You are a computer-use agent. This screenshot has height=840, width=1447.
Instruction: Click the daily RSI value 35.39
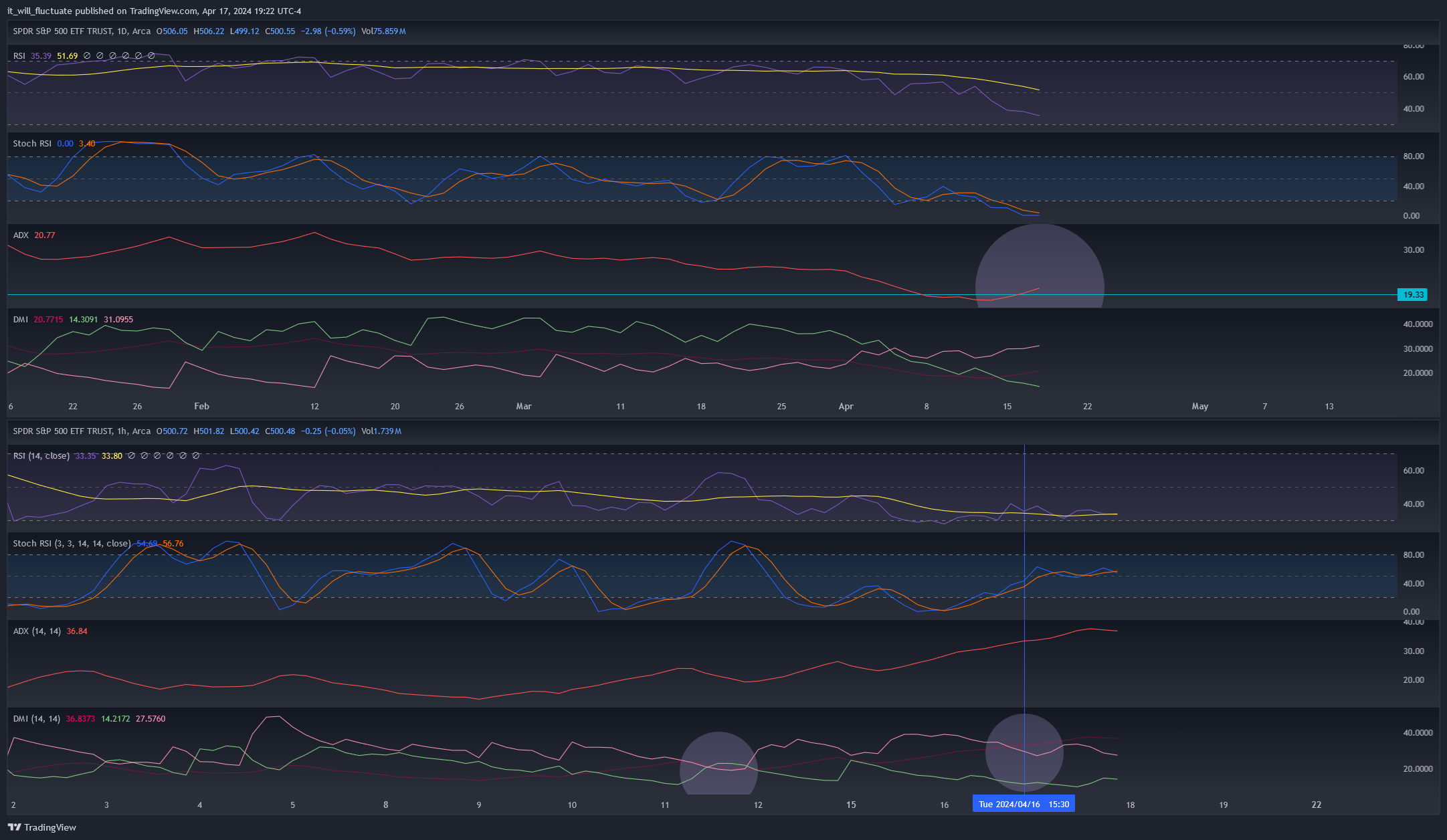[x=41, y=56]
